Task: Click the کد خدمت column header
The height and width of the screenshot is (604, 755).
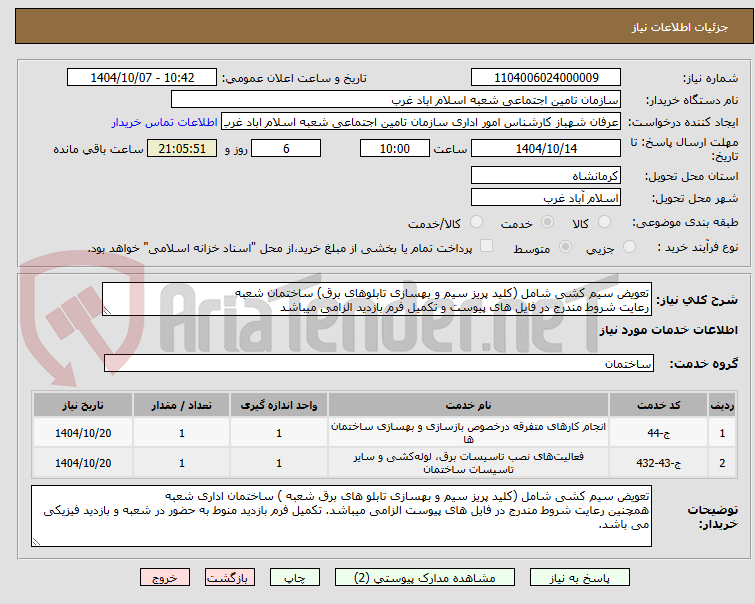Action: pyautogui.click(x=658, y=405)
